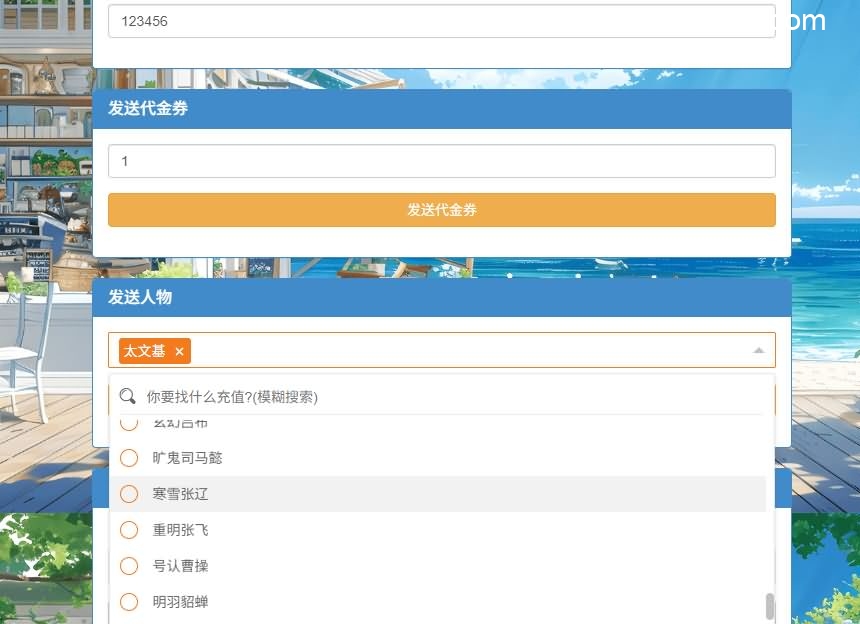The width and height of the screenshot is (860, 624).
Task: Remove the 太文基 tag via its × icon
Action: pos(179,351)
